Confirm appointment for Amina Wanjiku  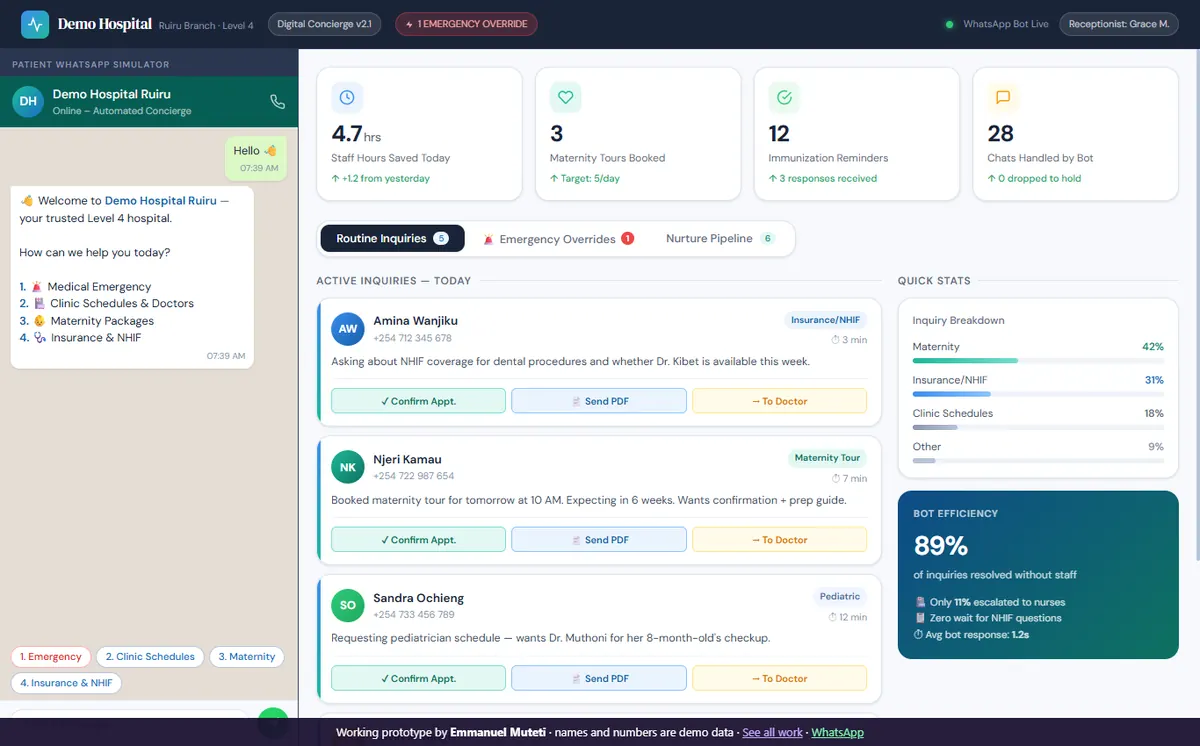(418, 401)
